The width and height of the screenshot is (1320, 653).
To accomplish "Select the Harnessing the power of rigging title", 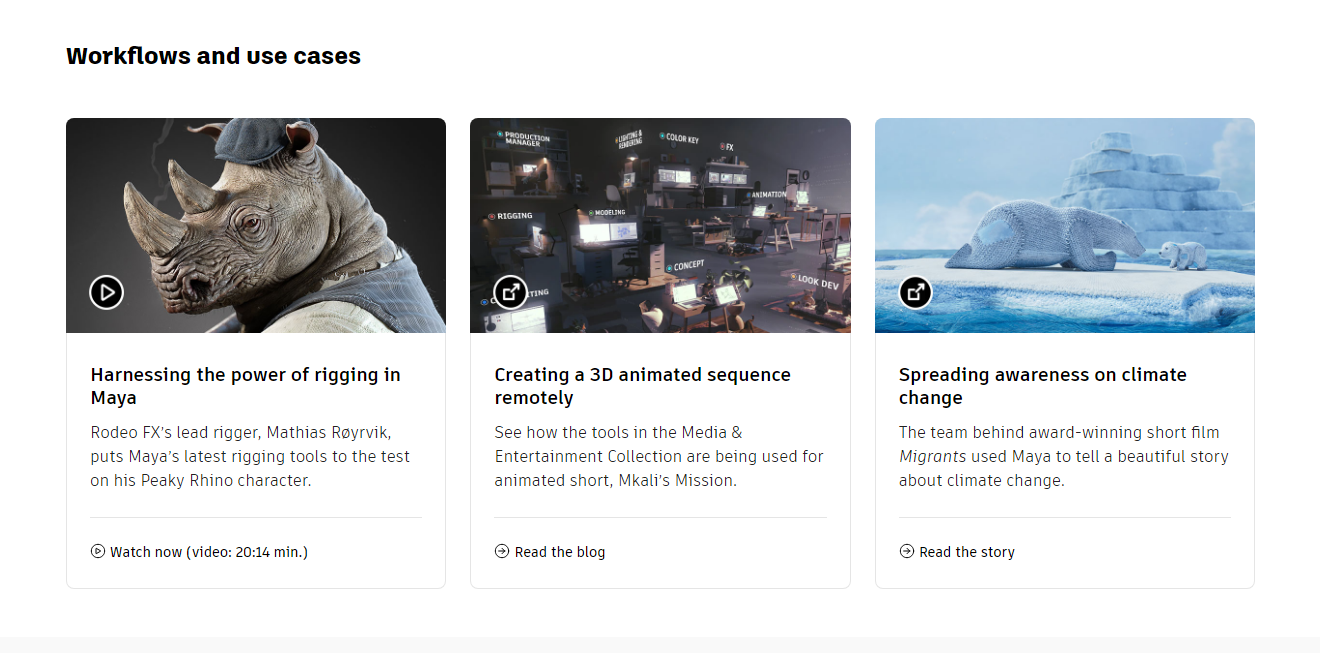I will click(x=245, y=386).
